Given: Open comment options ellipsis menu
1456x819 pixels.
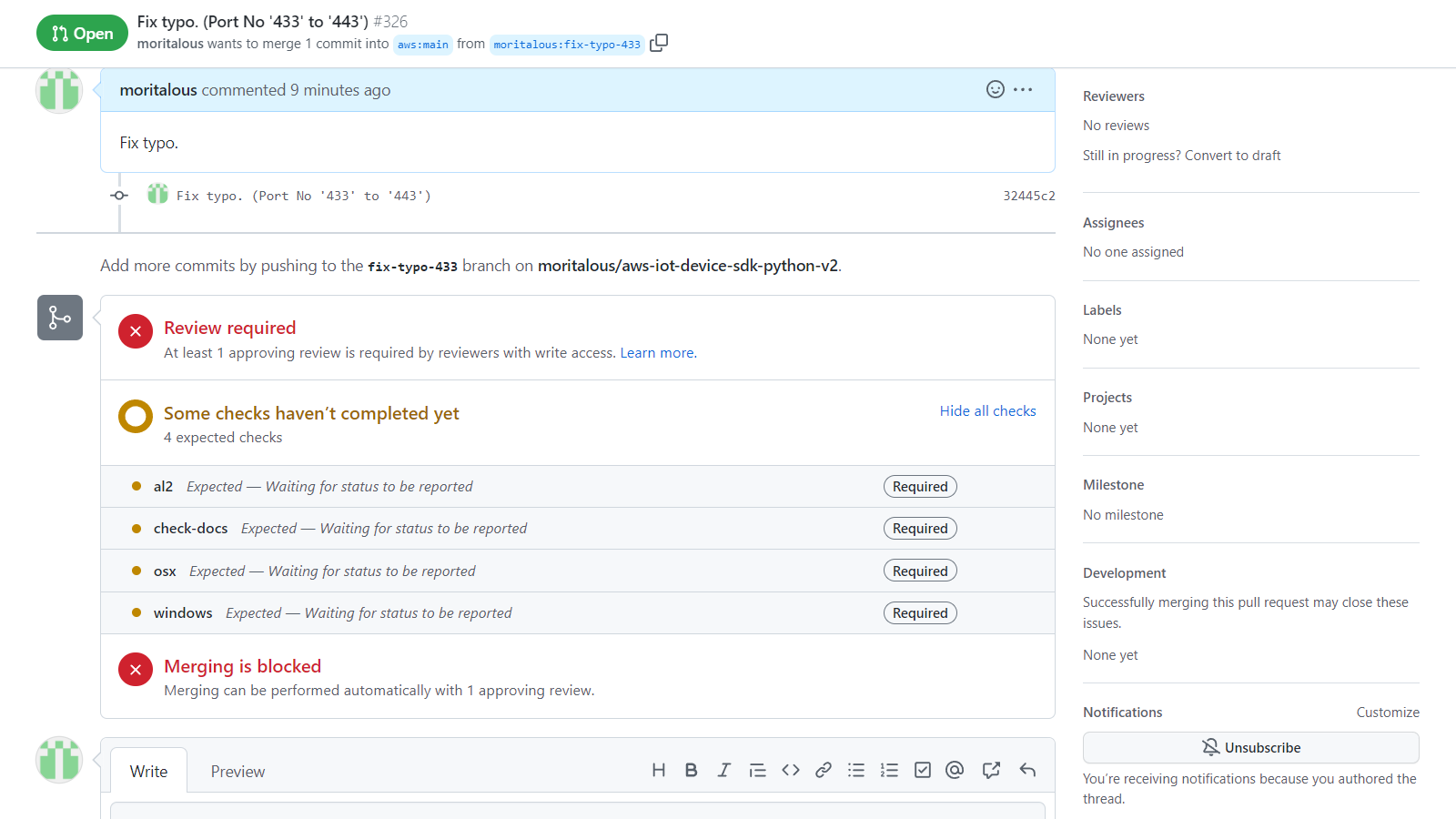Looking at the screenshot, I should (1023, 89).
